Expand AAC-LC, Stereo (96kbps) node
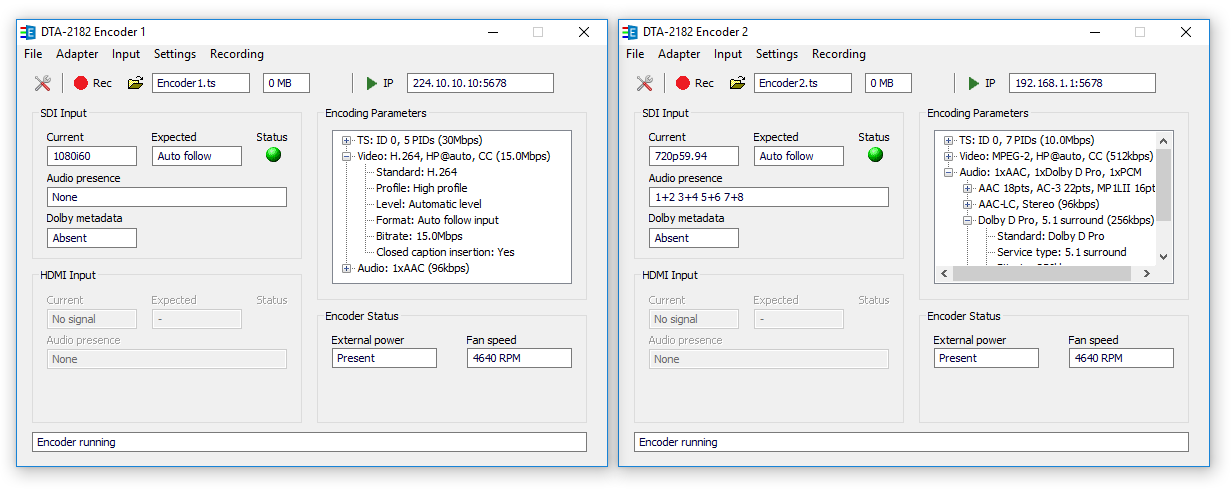Screen dimensions: 1232x490 click(968, 204)
